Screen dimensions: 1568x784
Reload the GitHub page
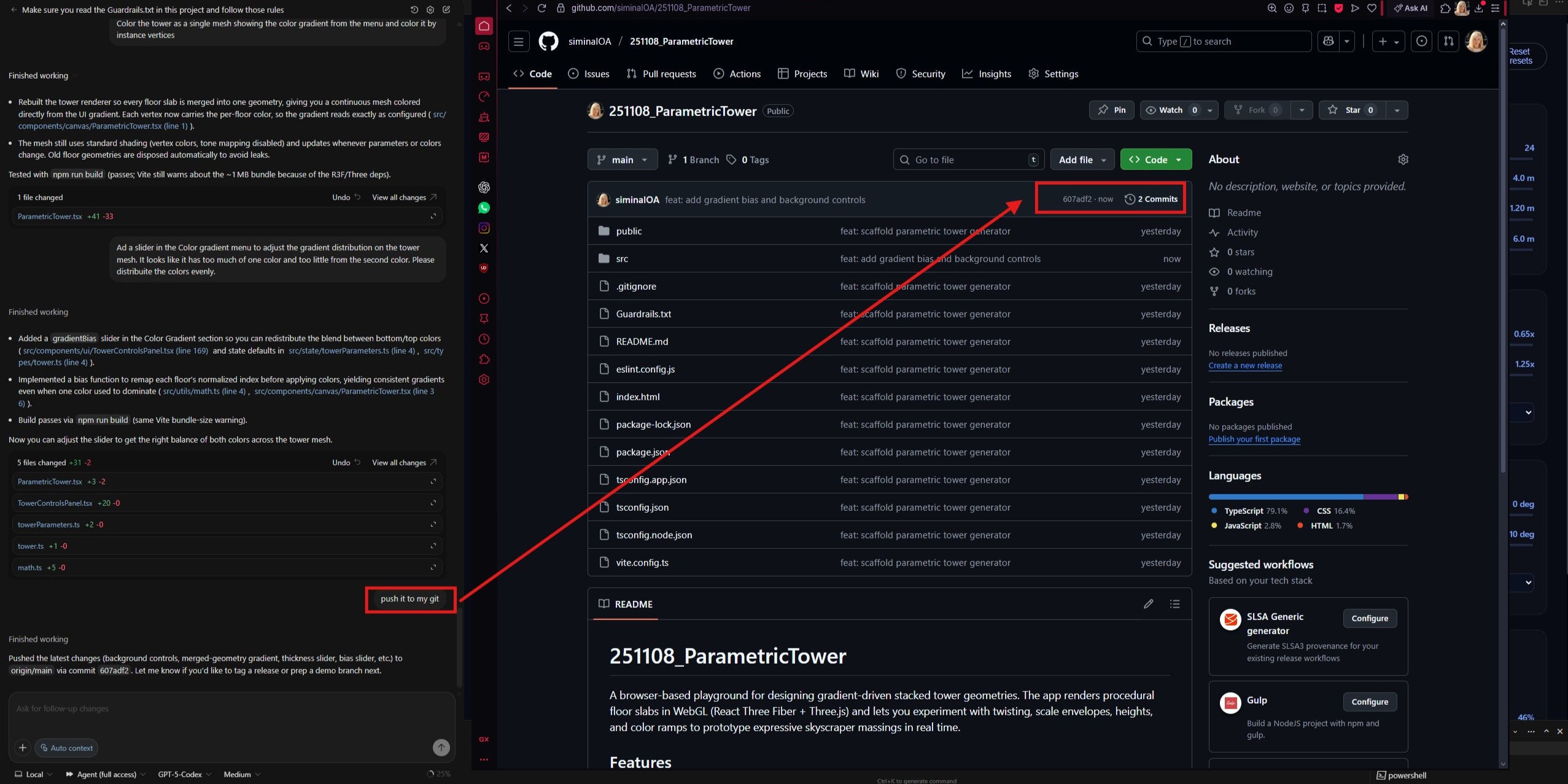[541, 8]
